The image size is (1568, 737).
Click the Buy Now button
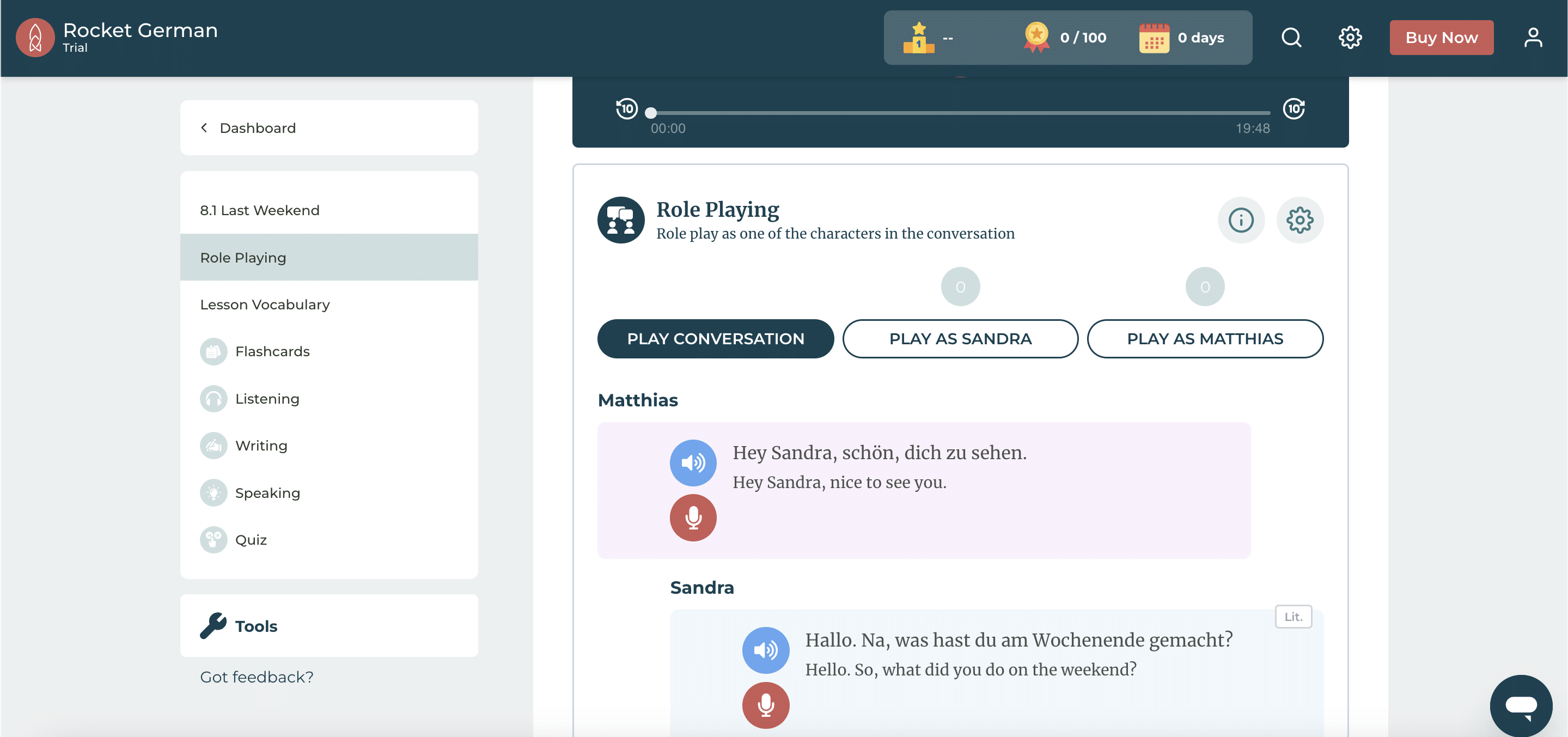tap(1441, 38)
